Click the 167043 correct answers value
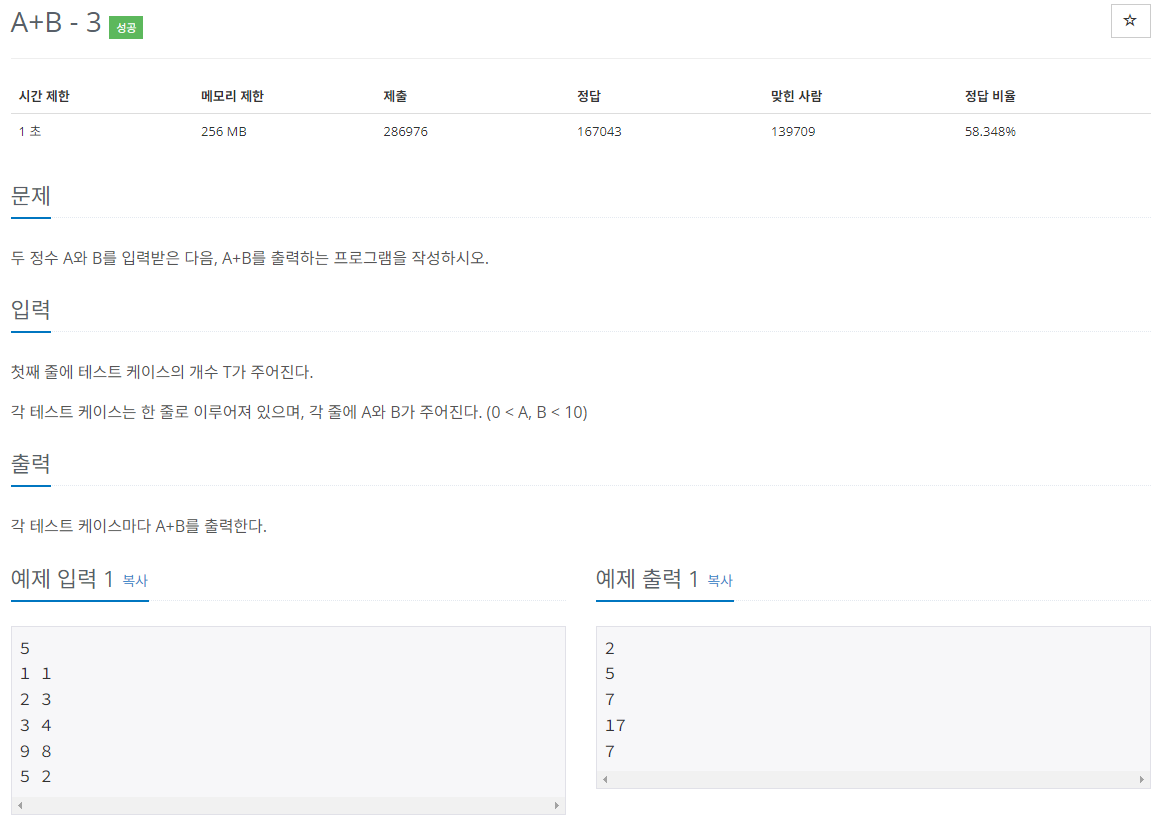1171x820 pixels. click(x=599, y=131)
